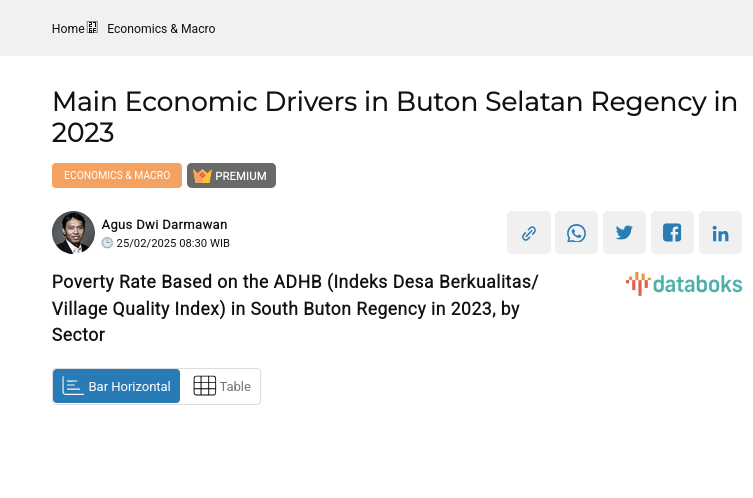Click the article headline about Buton Selatan
753x498 pixels.
pyautogui.click(x=395, y=117)
